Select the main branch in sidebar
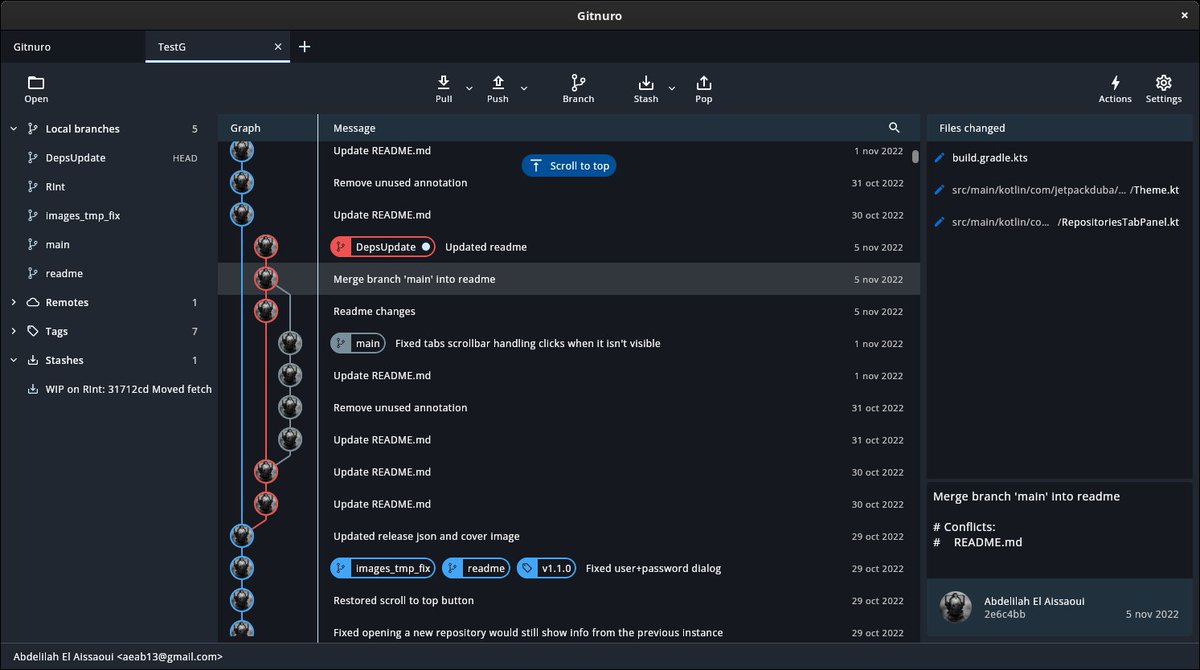The width and height of the screenshot is (1200, 670). point(108,245)
